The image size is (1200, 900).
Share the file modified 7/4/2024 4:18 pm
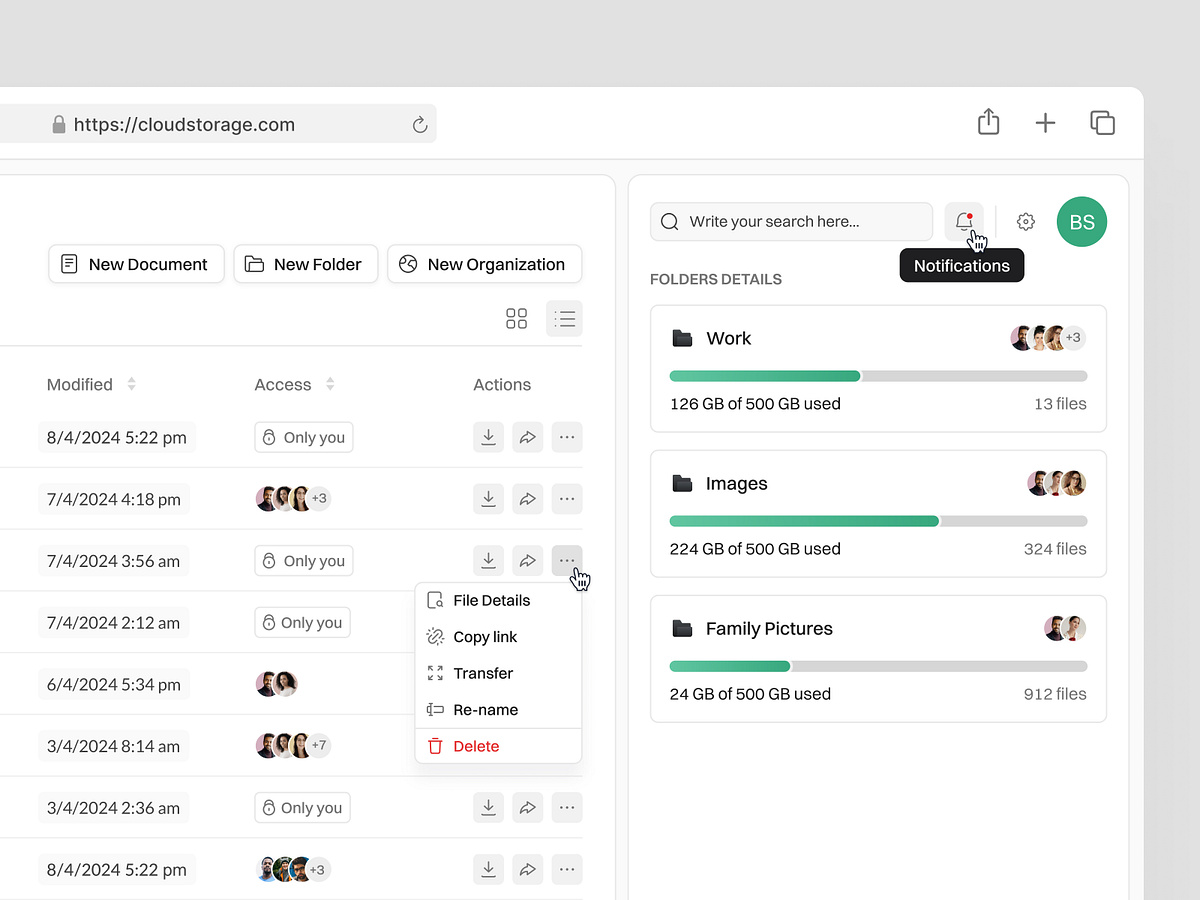527,498
